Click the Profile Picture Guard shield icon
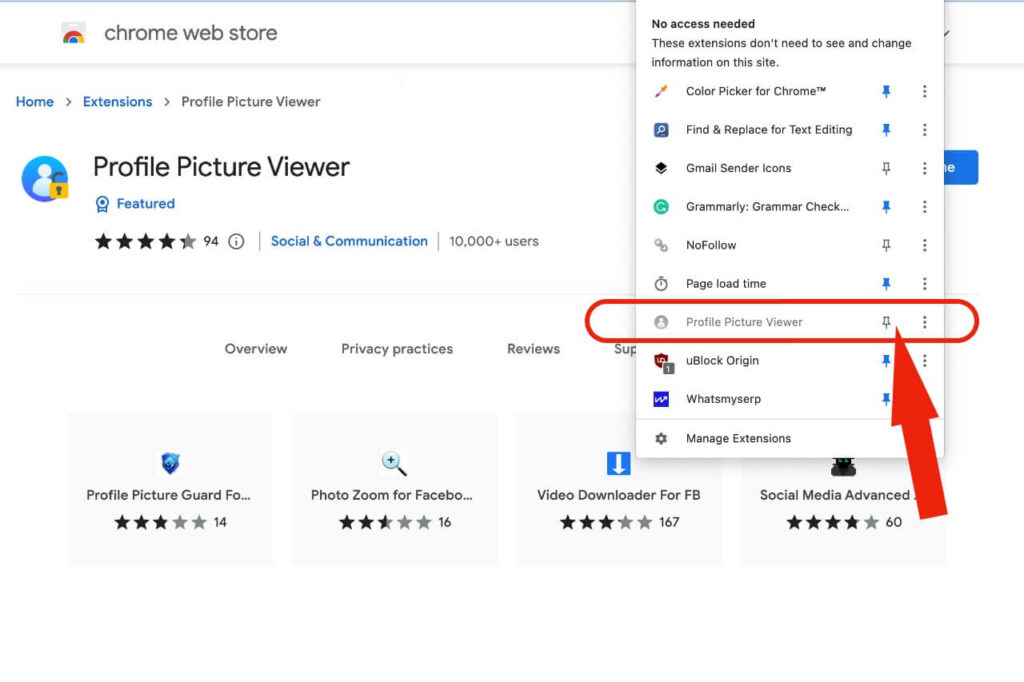Viewport: 1024px width, 682px height. [170, 463]
